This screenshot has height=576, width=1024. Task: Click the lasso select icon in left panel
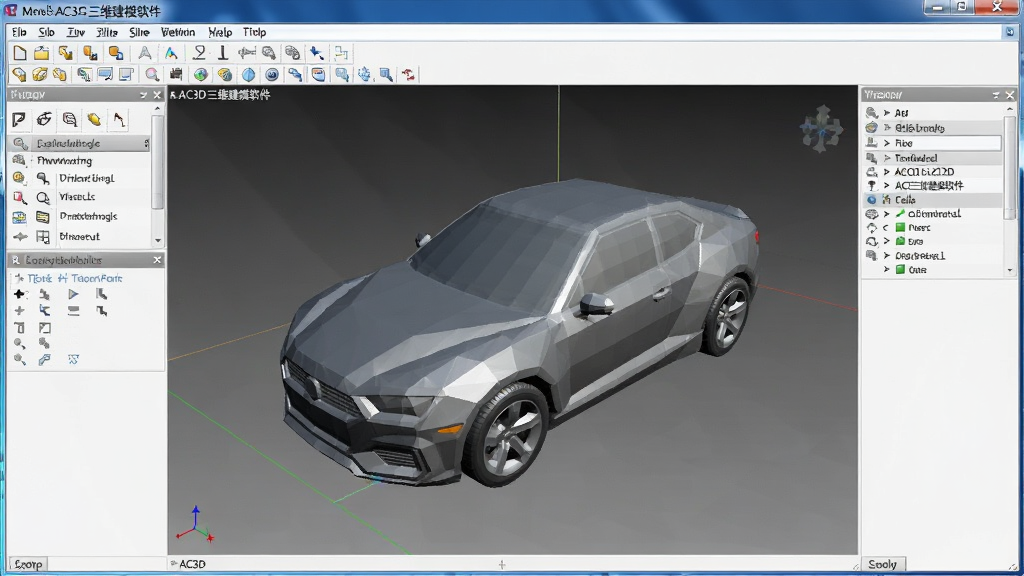(x=69, y=119)
